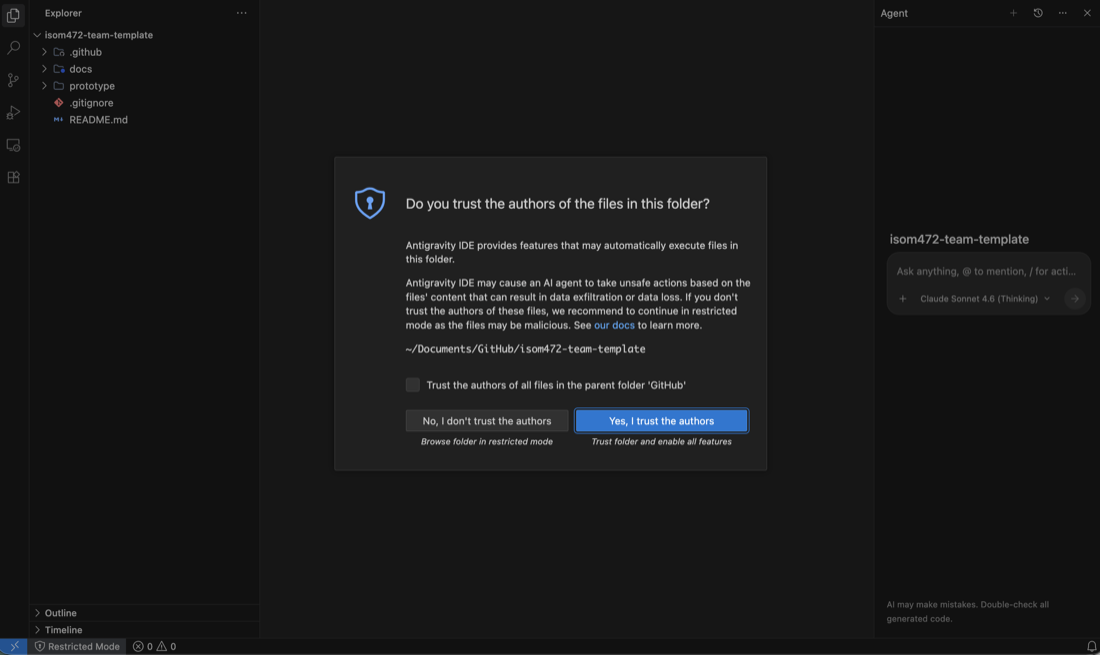Viewport: 1100px width, 655px height.
Task: Click the dialog title about trusting authors
Action: click(x=558, y=203)
